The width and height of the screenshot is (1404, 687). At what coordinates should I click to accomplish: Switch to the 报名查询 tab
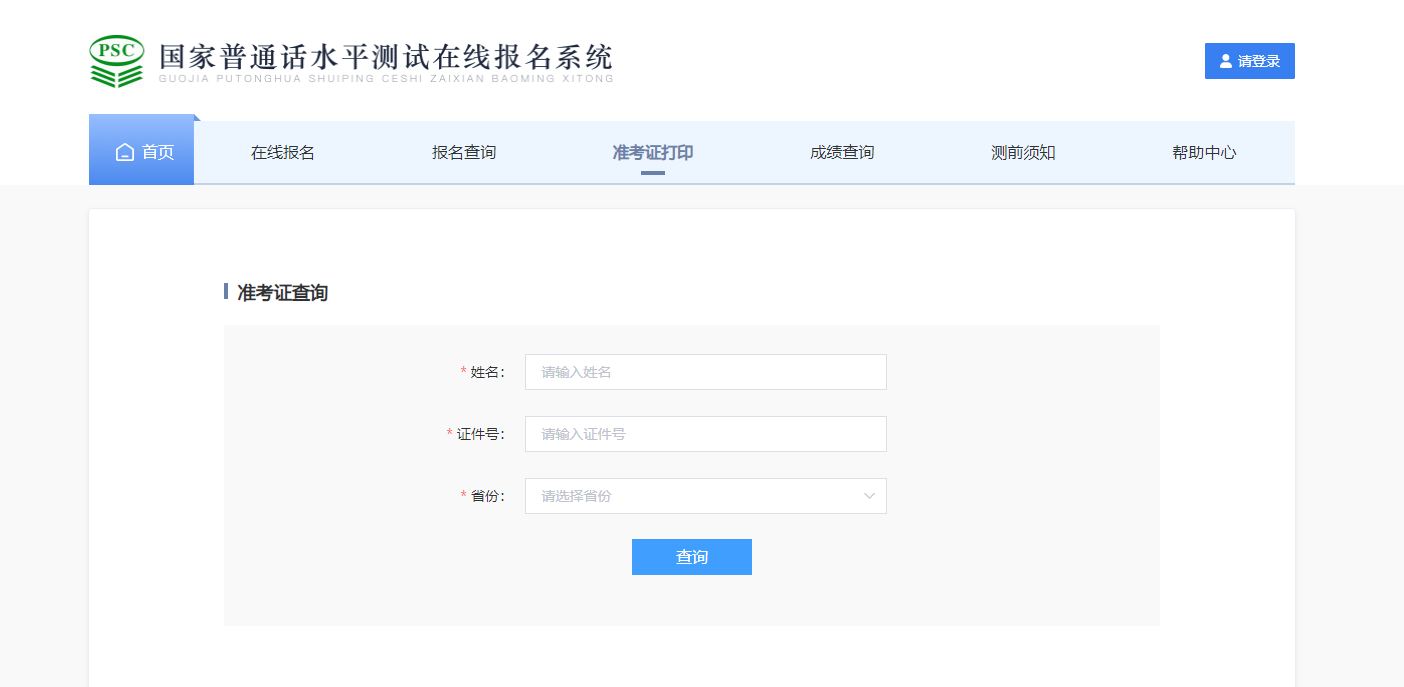coord(464,153)
